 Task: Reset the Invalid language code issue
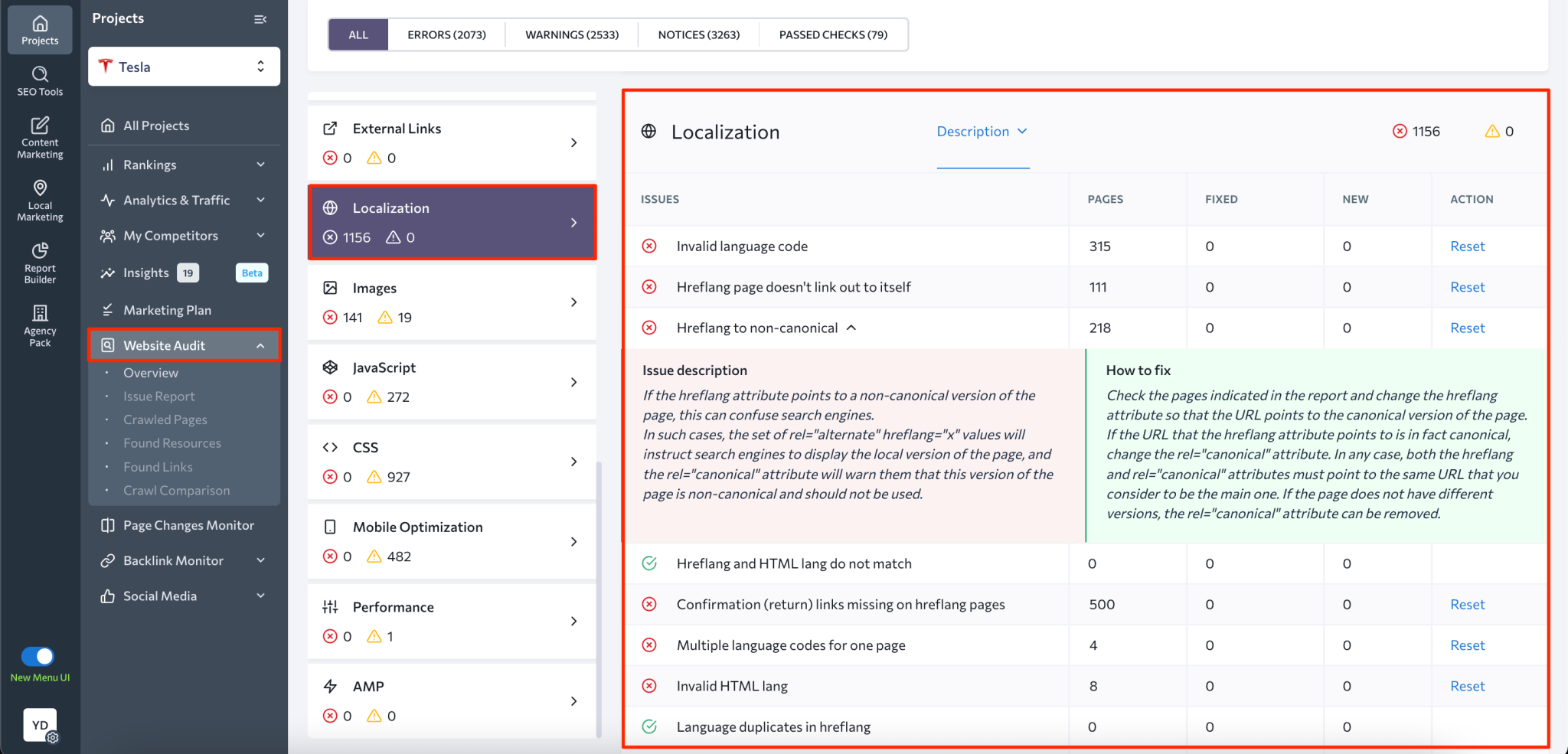(x=1466, y=246)
